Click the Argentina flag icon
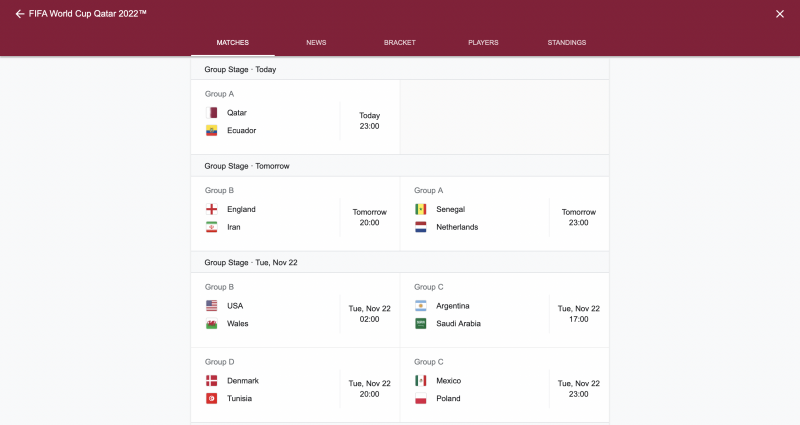Image resolution: width=800 pixels, height=425 pixels. (421, 306)
